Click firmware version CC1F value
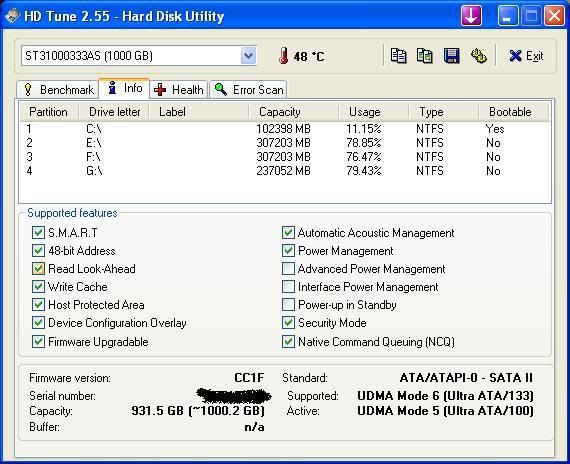 tap(249, 377)
